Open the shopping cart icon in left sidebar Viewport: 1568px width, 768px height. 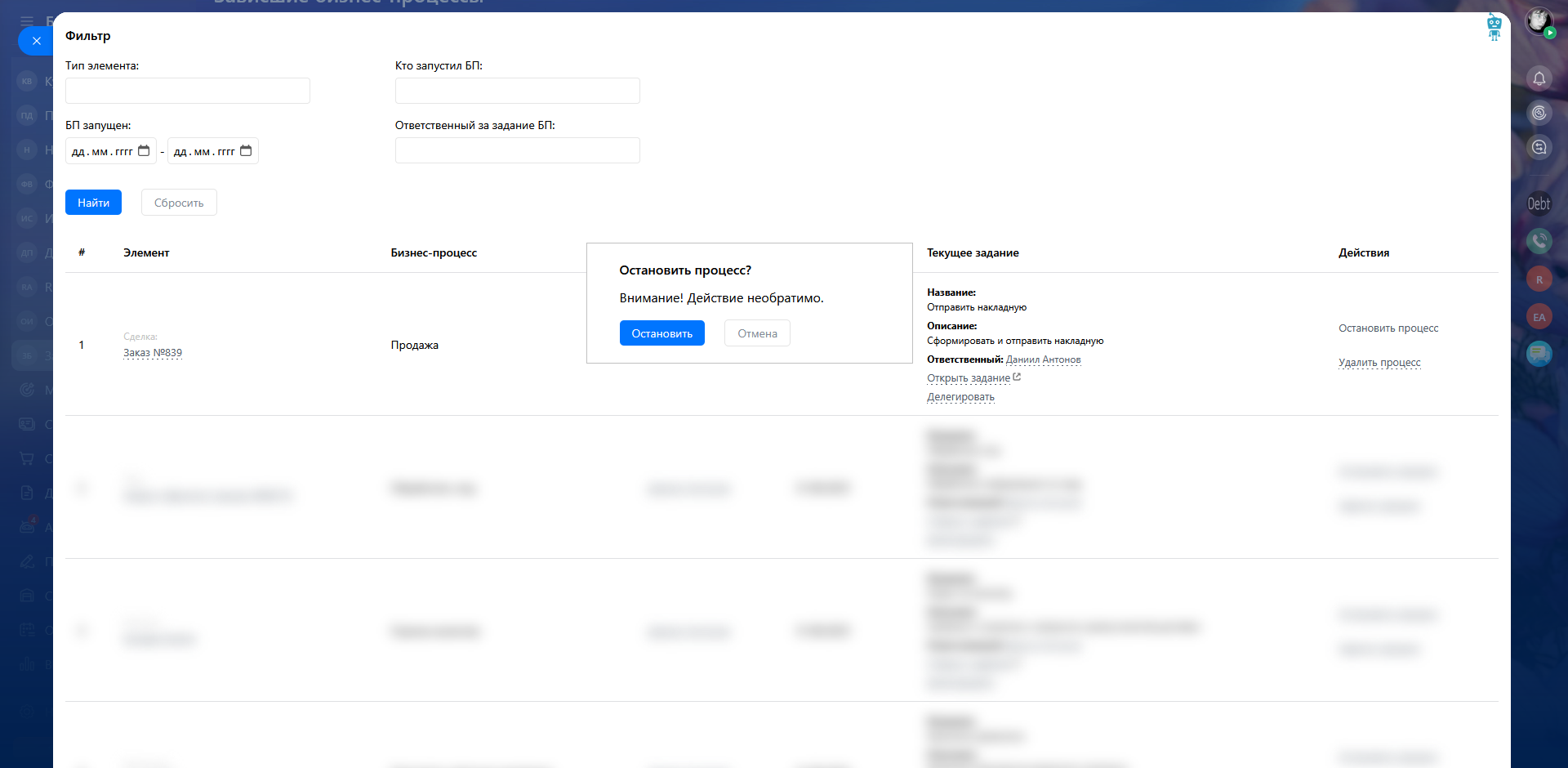point(27,458)
